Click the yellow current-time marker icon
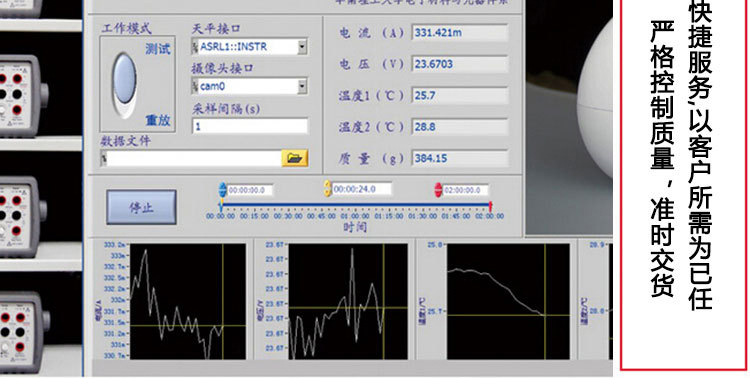The height and width of the screenshot is (392, 750). (327, 189)
